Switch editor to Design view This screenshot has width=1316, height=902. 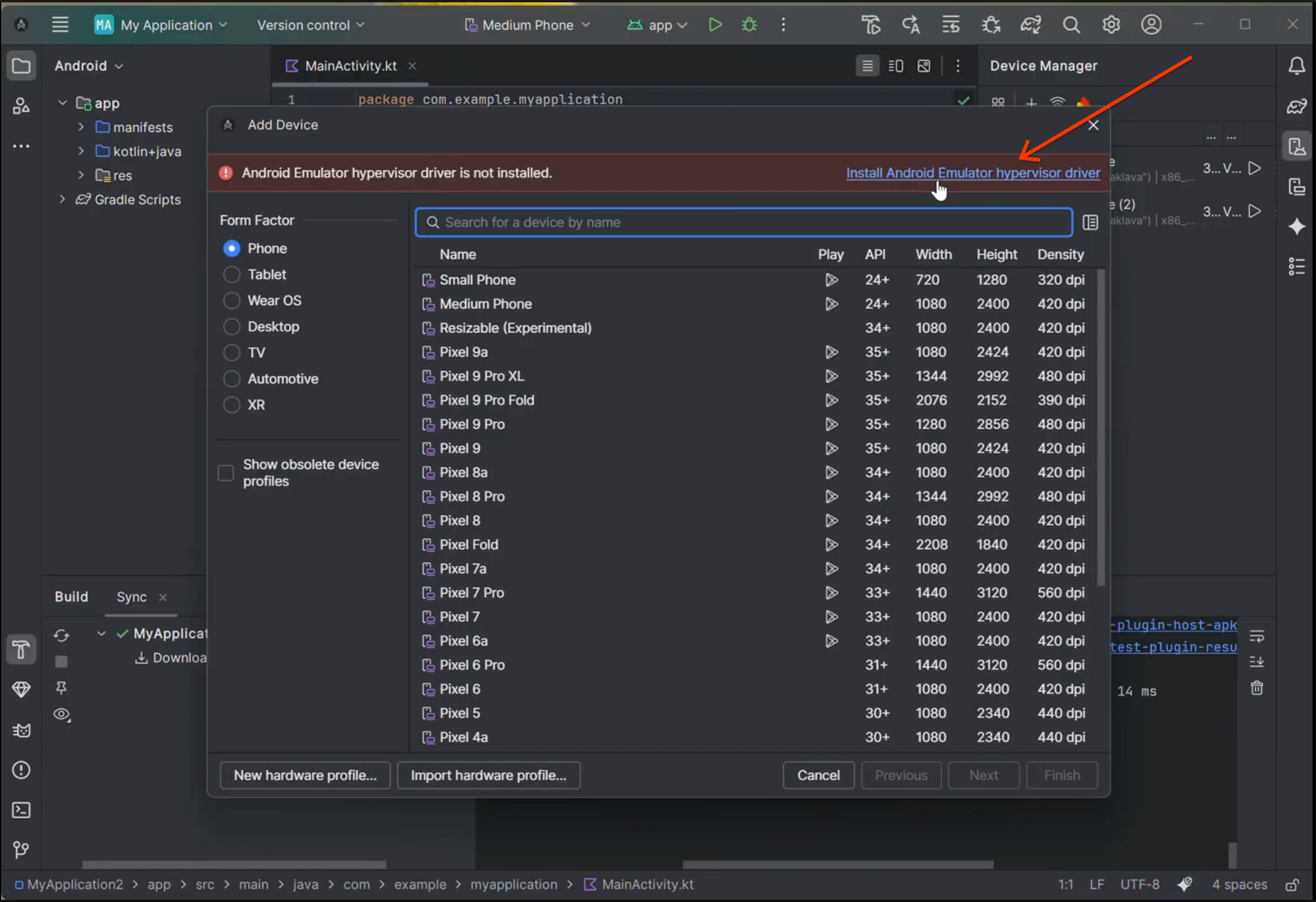(923, 66)
